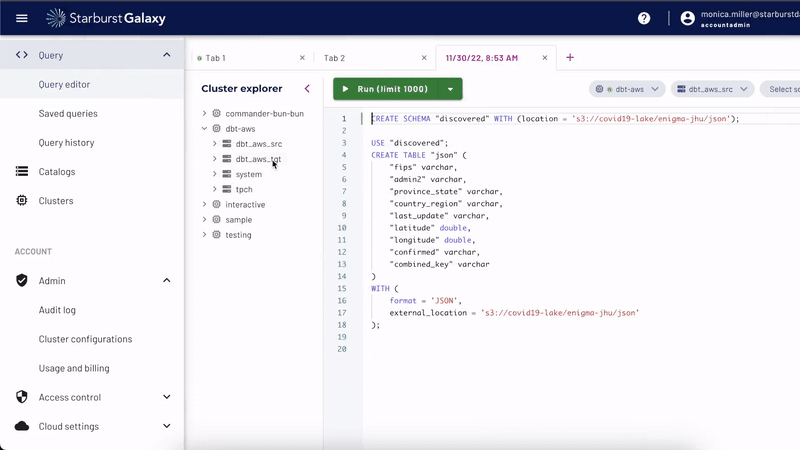This screenshot has width=800, height=450.
Task: Open the Audit log page
Action: point(57,310)
